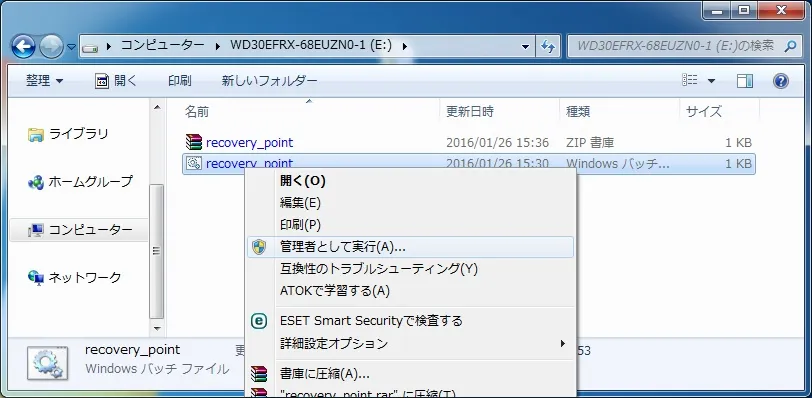Viewport: 812px width, 398px height.
Task: Click the 2016/01/26 15:36 date cell
Action: (498, 142)
